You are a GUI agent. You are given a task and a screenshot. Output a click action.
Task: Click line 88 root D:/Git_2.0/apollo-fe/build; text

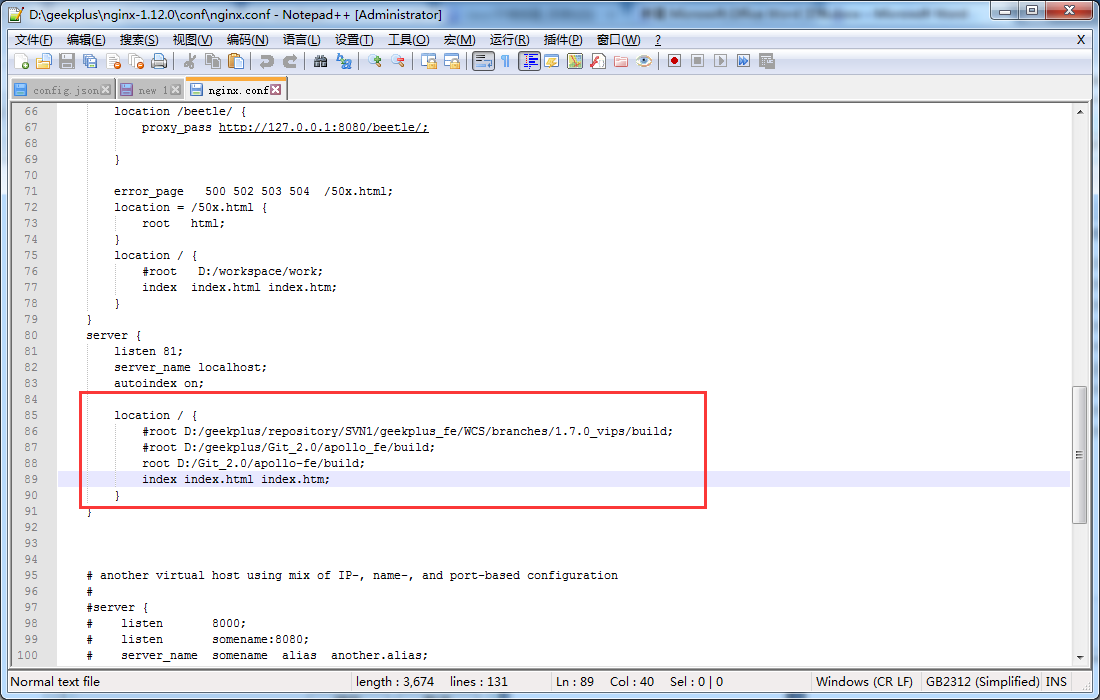coord(253,464)
